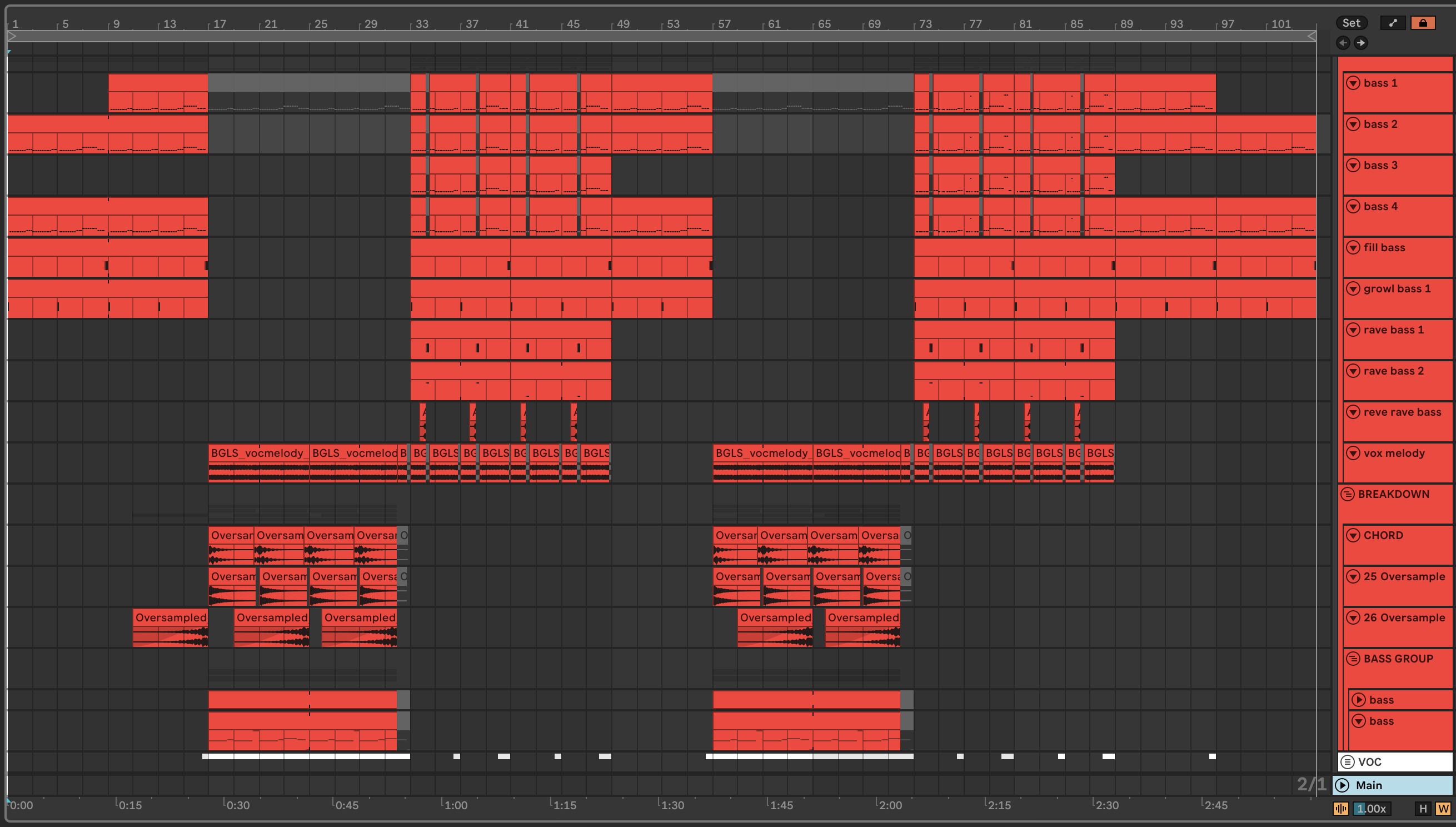Unfold the VOC group track

(x=1348, y=761)
